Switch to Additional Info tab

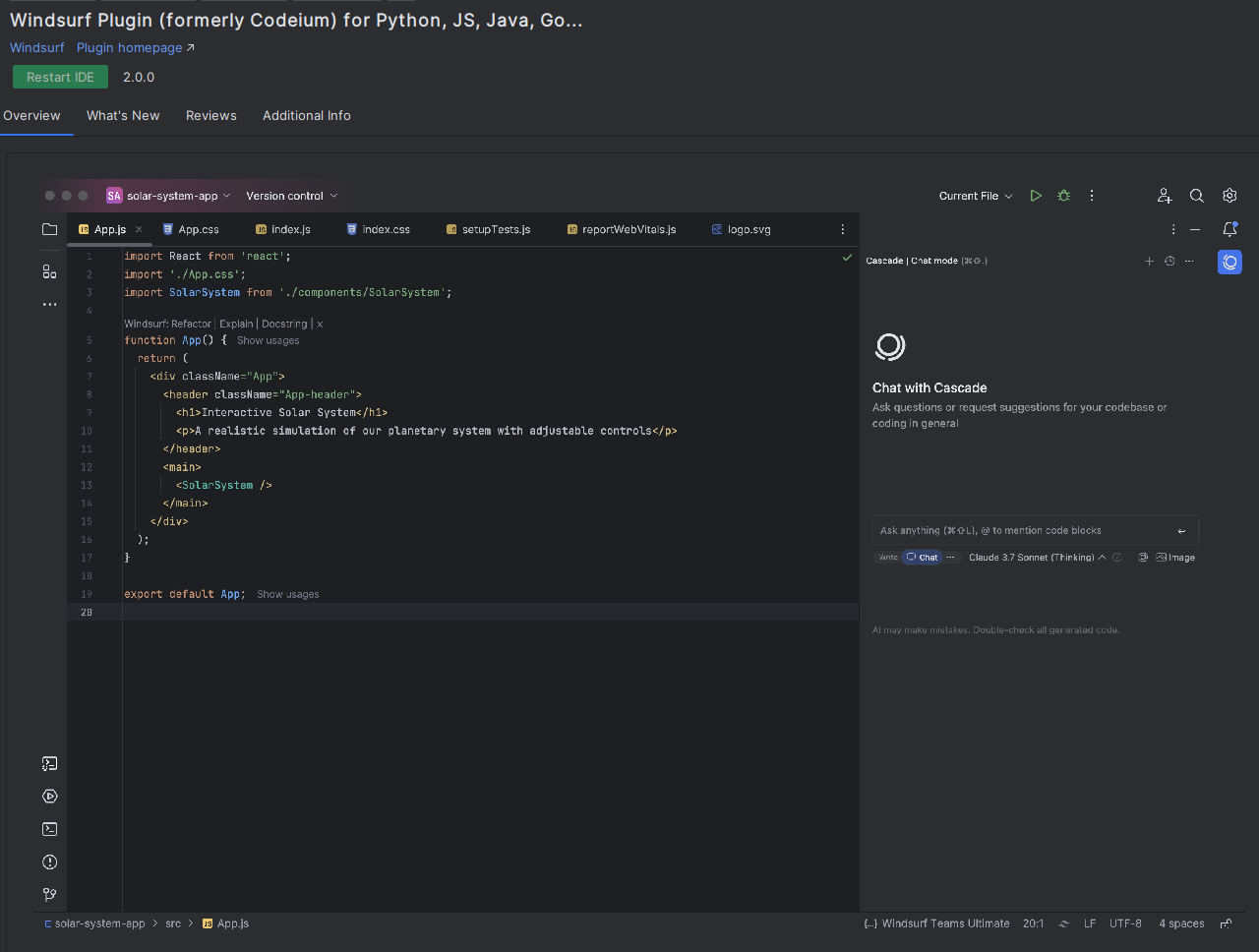pos(307,116)
